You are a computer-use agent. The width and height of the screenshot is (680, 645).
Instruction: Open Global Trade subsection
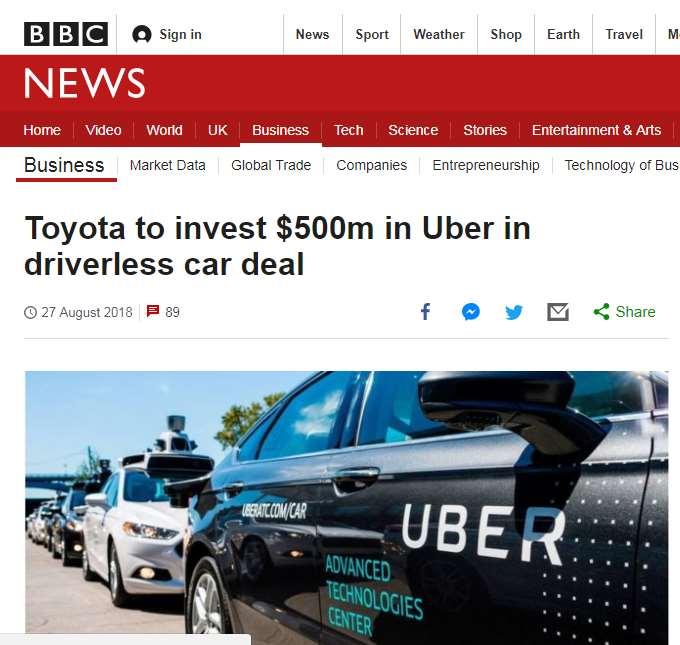(x=271, y=165)
